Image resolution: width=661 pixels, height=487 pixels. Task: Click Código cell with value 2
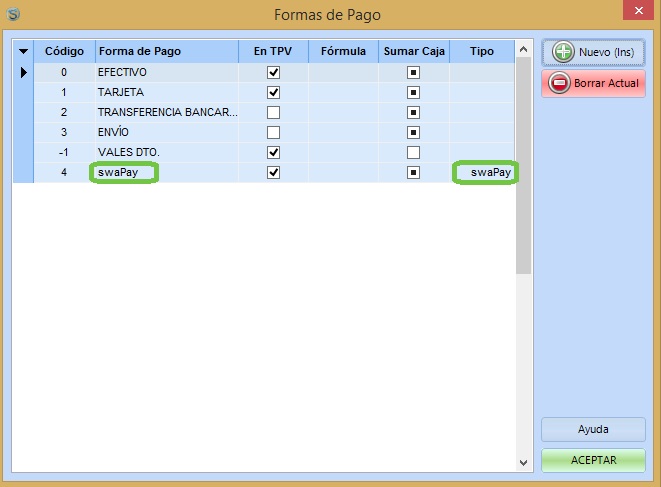click(x=64, y=113)
